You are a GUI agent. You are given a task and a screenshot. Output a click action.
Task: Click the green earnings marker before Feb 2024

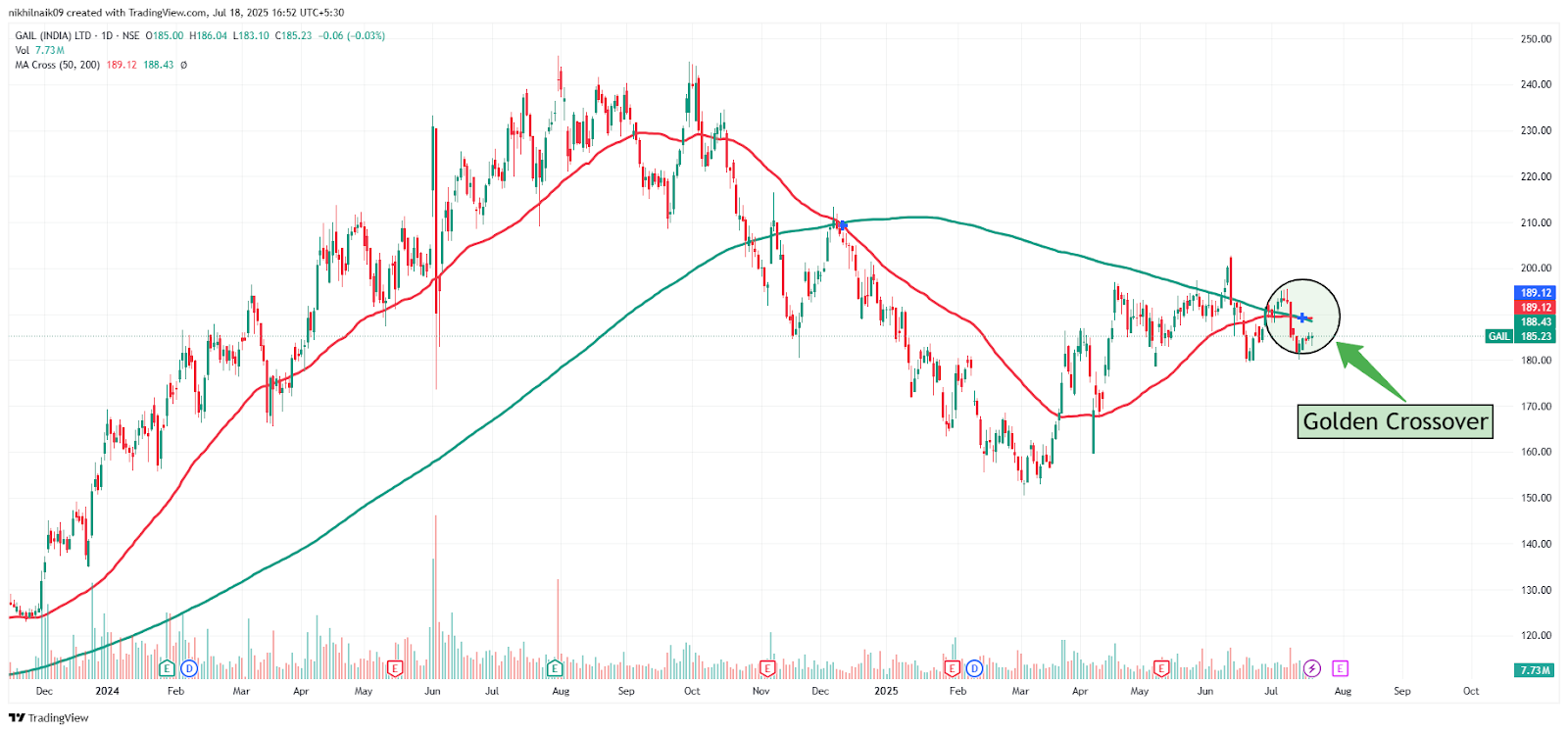point(168,668)
